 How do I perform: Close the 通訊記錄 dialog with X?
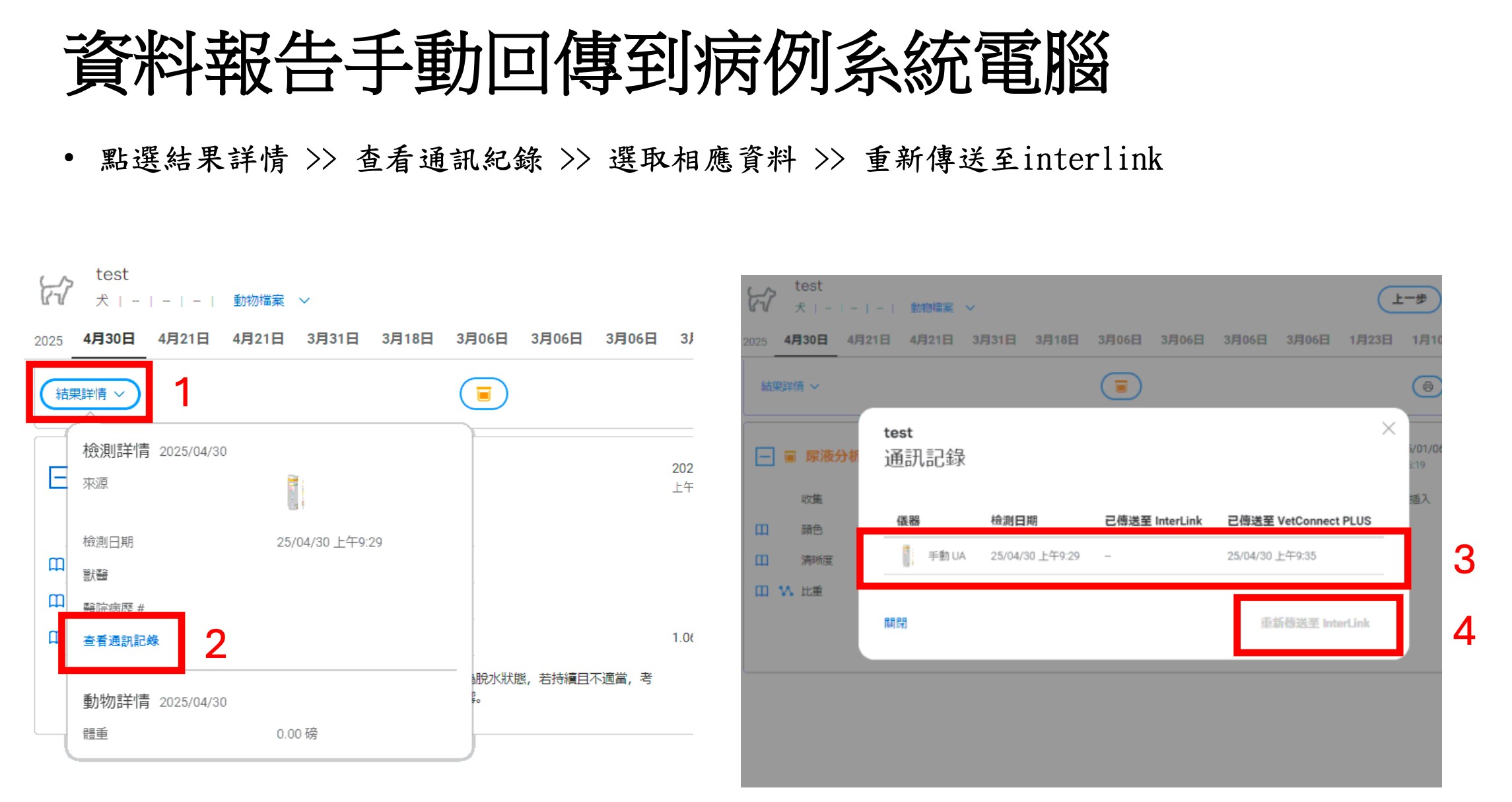(x=1389, y=429)
